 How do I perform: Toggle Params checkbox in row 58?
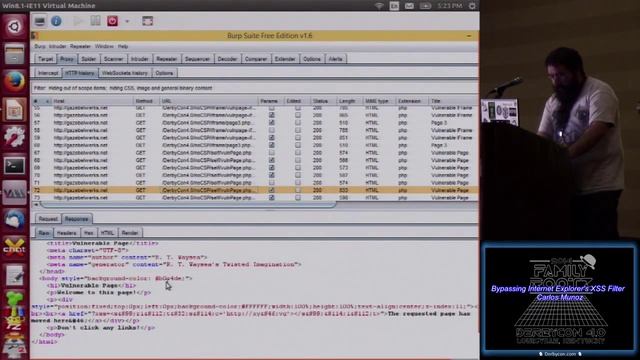271,130
